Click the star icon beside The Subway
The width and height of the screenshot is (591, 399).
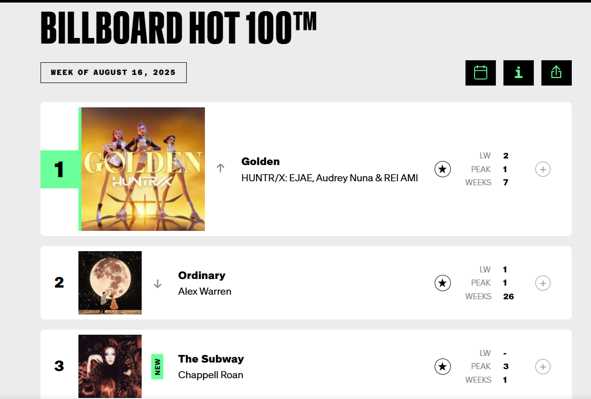pyautogui.click(x=442, y=366)
